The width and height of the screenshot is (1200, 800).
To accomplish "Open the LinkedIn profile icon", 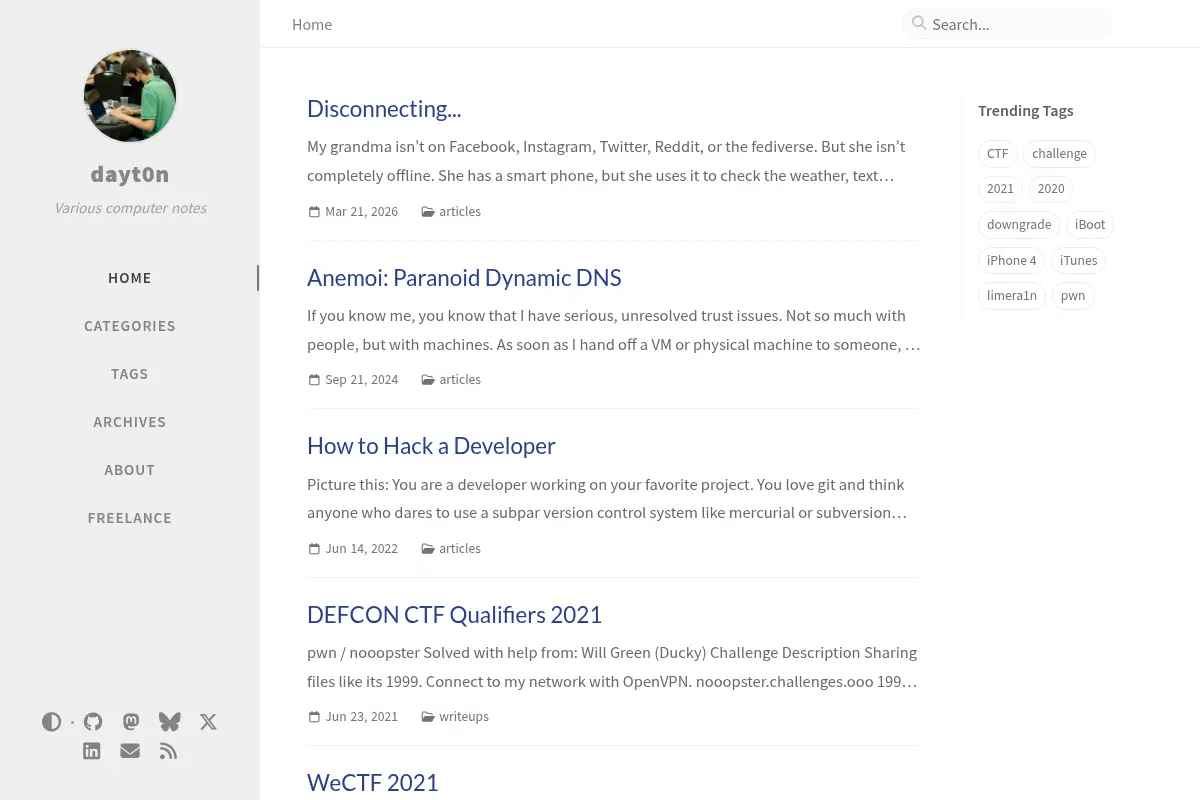I will click(92, 751).
